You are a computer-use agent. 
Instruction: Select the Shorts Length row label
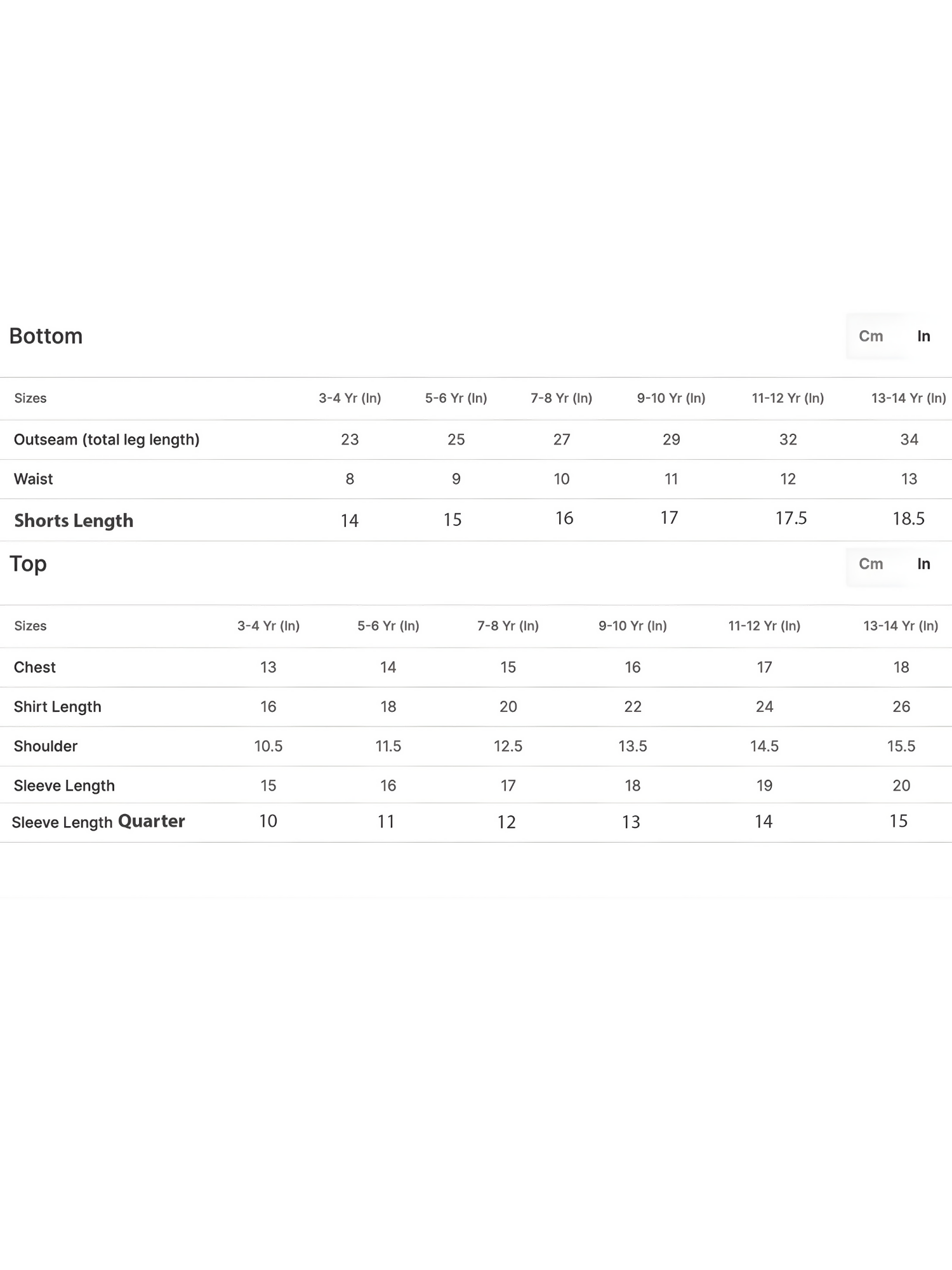pyautogui.click(x=74, y=521)
